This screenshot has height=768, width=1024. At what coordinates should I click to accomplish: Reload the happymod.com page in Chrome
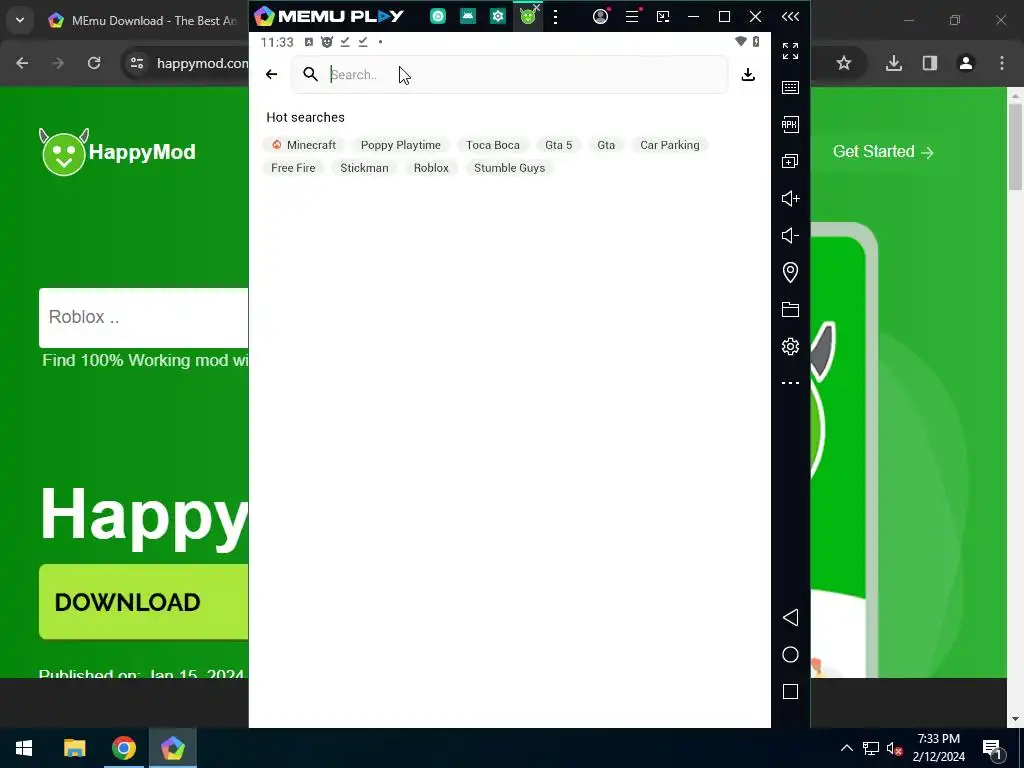pyautogui.click(x=94, y=63)
